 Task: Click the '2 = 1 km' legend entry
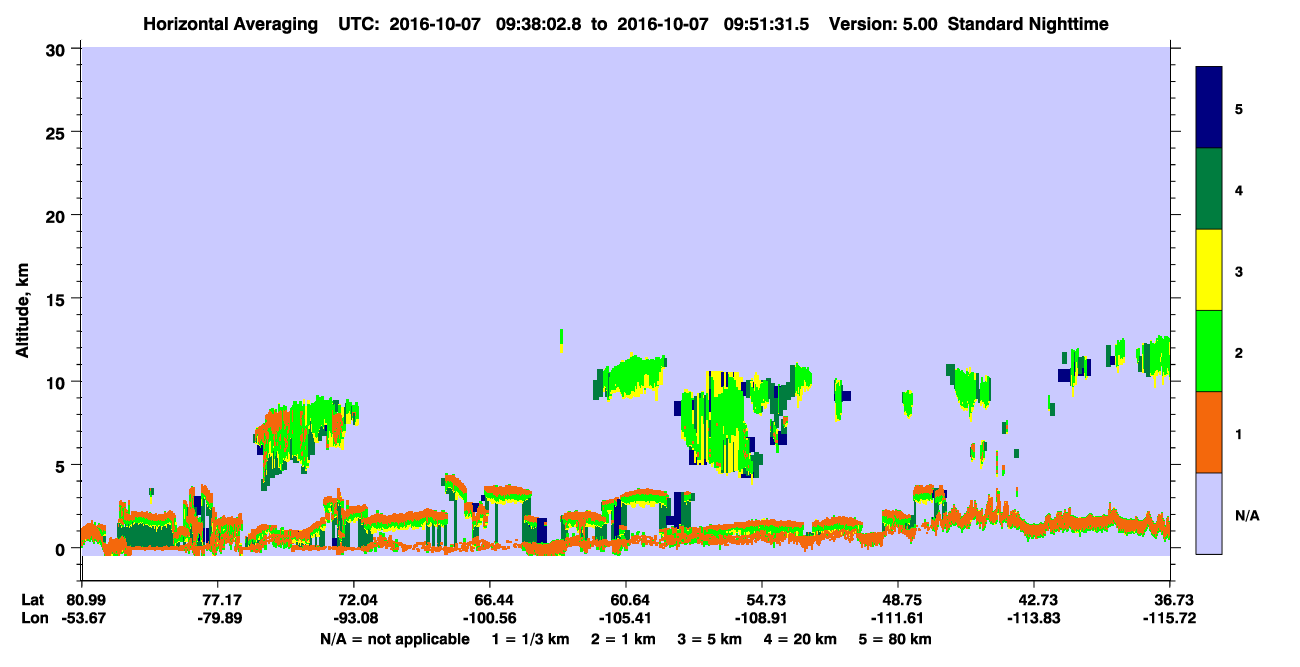point(622,639)
